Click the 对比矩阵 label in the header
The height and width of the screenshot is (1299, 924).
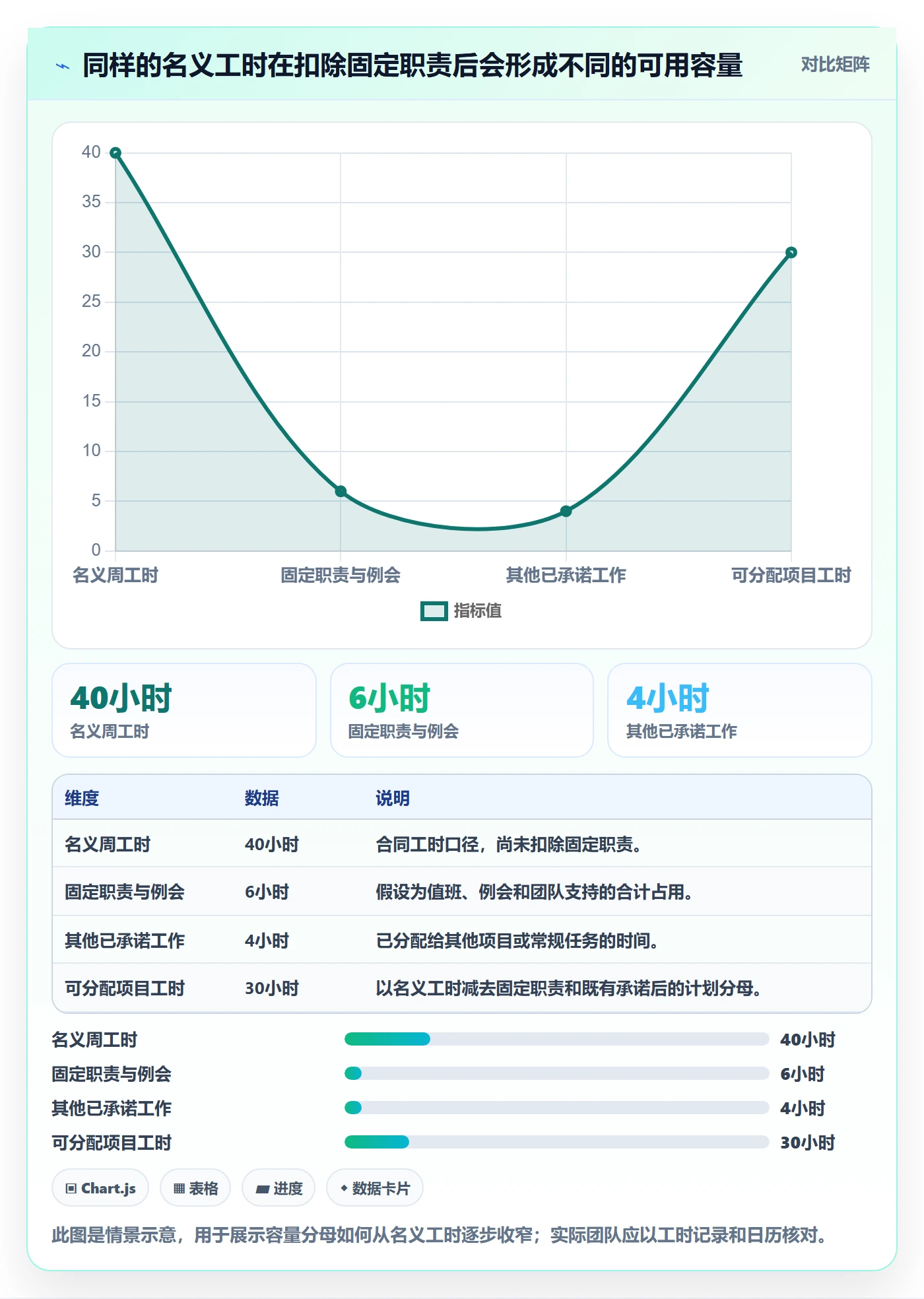click(x=835, y=65)
